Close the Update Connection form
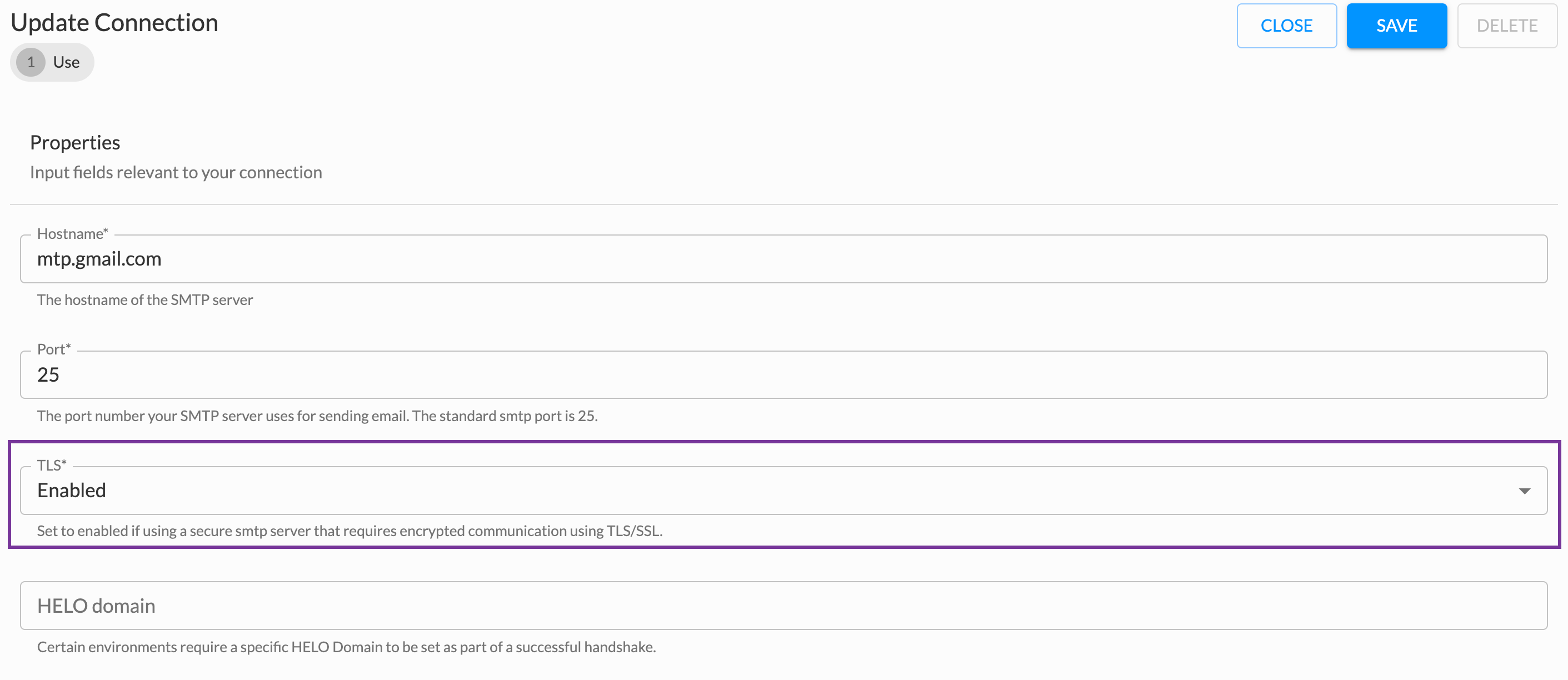This screenshot has height=680, width=1568. pos(1287,26)
